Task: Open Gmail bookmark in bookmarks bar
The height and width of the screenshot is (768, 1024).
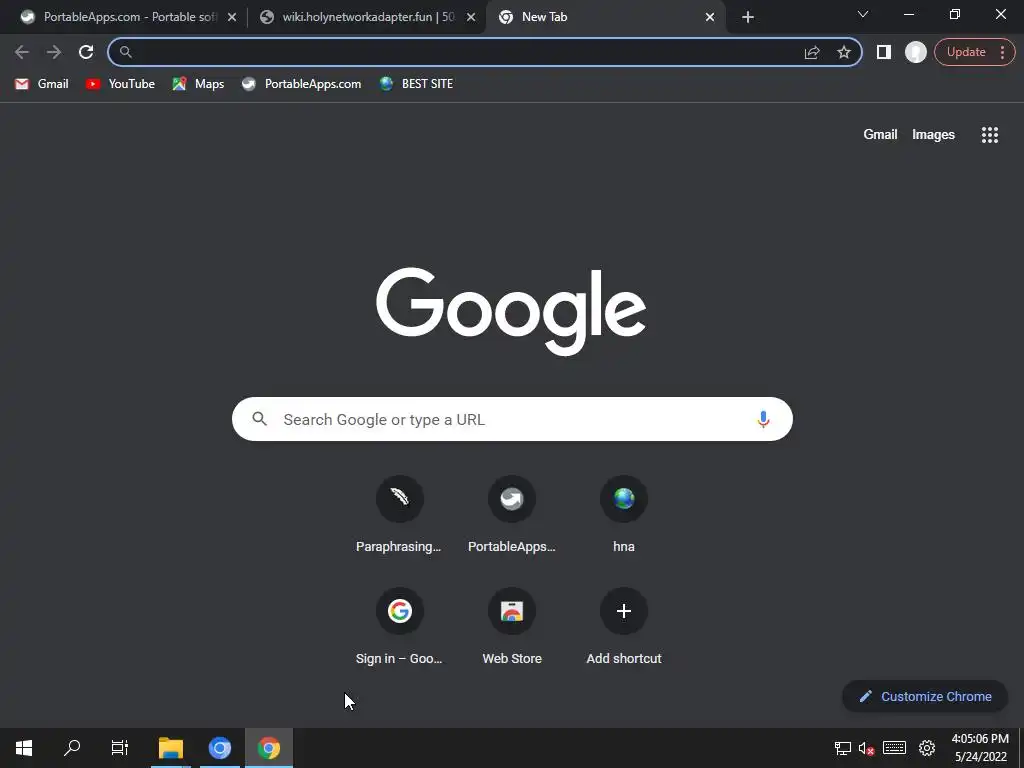Action: pos(42,84)
